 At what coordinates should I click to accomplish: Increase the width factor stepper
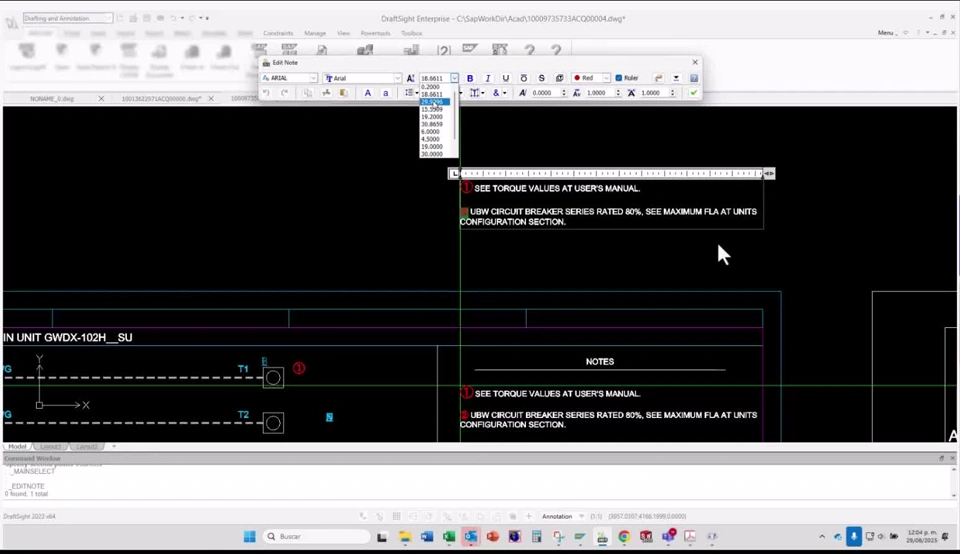click(x=672, y=91)
